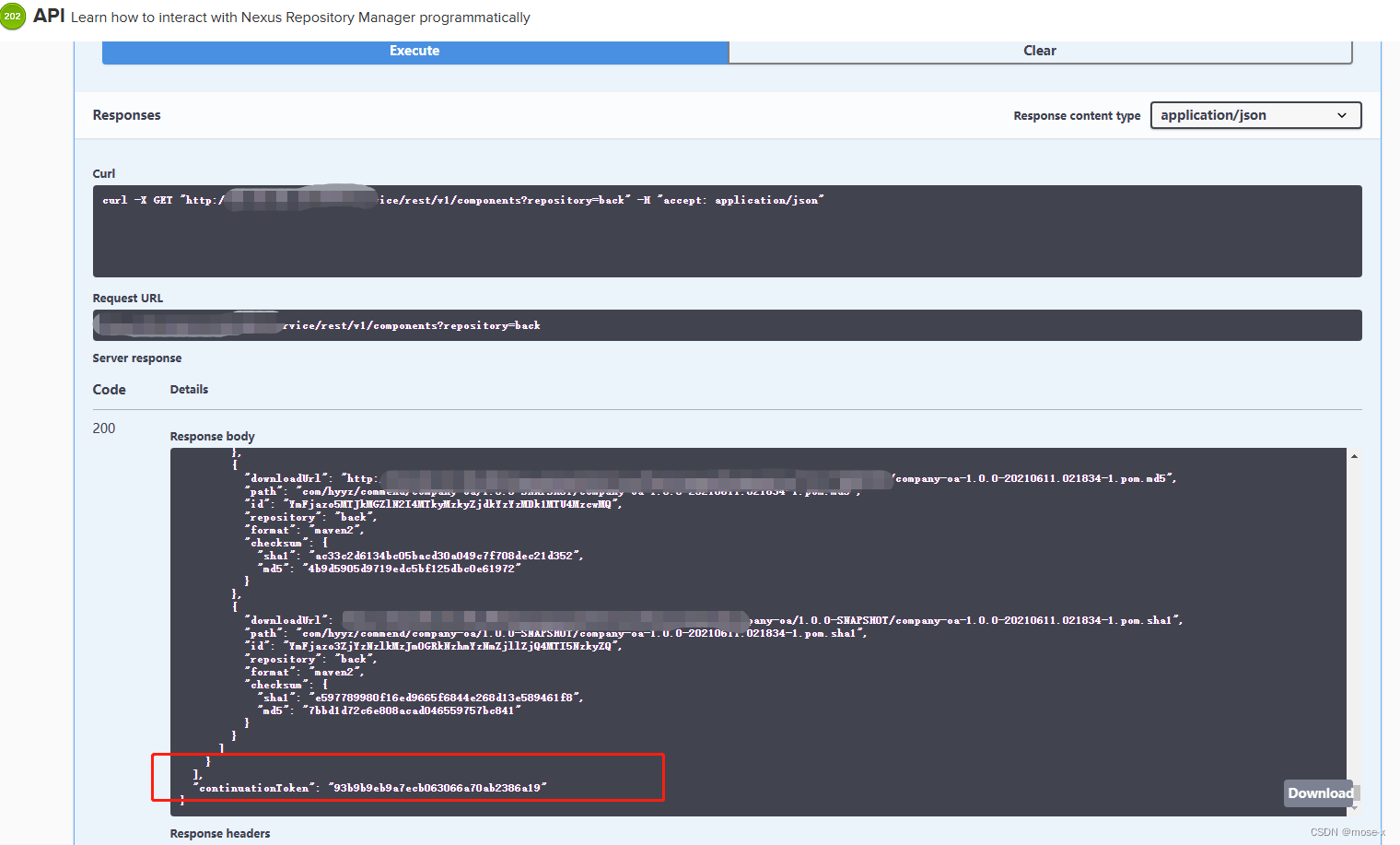
Task: Click the id line starting YmFjazo5MT
Action: coord(434,504)
